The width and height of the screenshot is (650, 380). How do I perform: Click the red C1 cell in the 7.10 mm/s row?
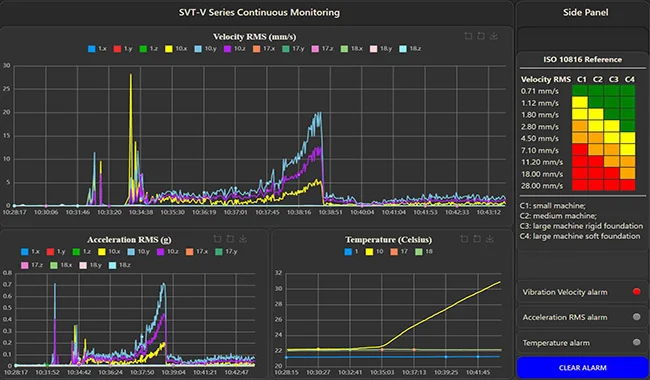(580, 150)
